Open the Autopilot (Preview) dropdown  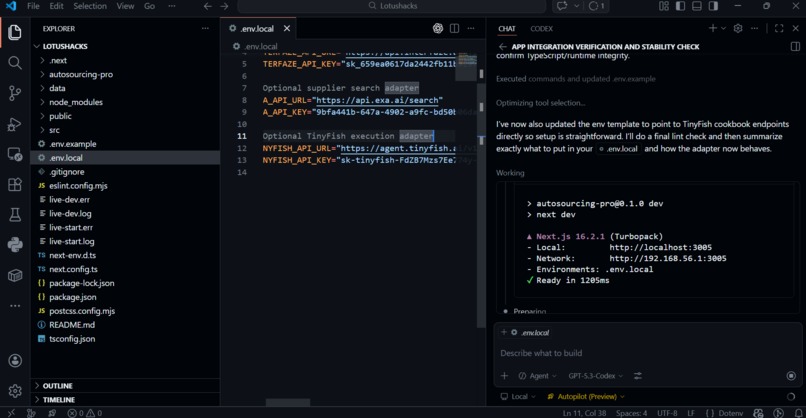coord(586,396)
